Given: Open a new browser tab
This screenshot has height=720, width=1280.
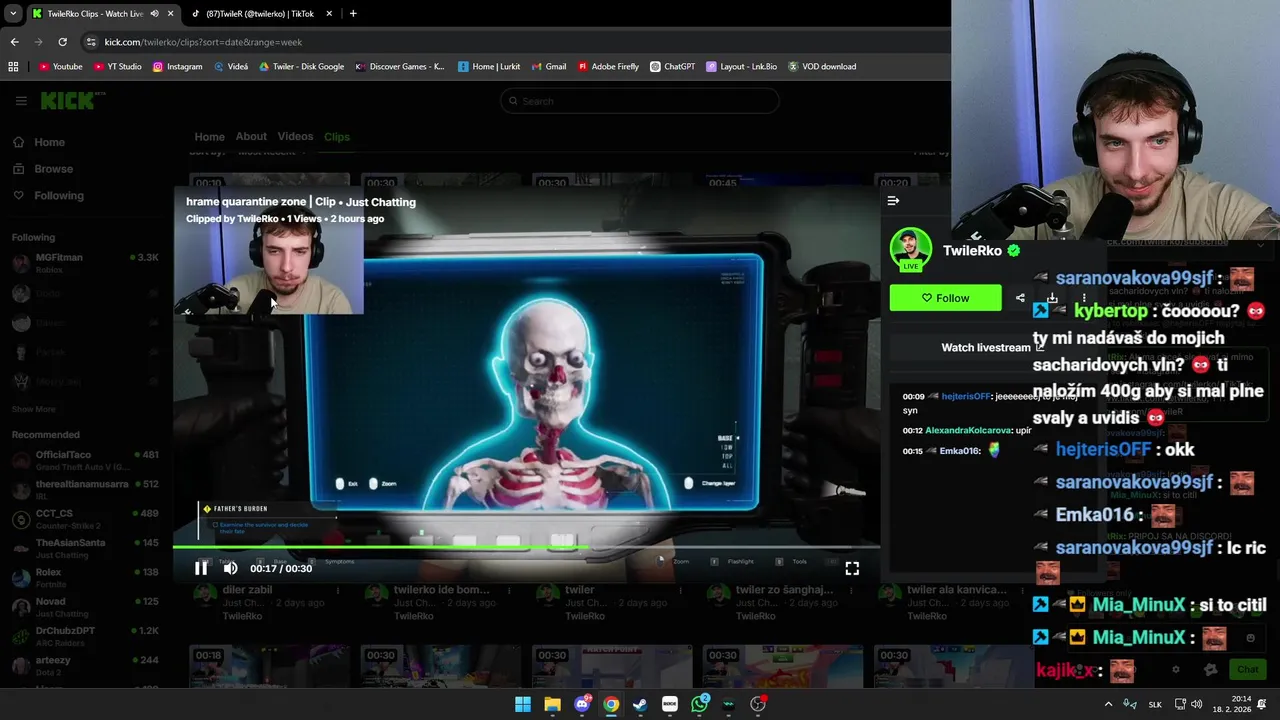Looking at the screenshot, I should pos(353,14).
